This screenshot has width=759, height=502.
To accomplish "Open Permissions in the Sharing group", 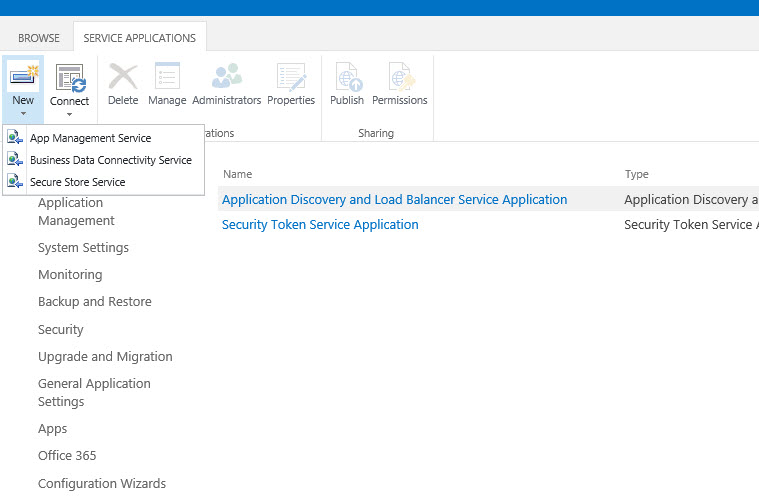I will (x=400, y=78).
